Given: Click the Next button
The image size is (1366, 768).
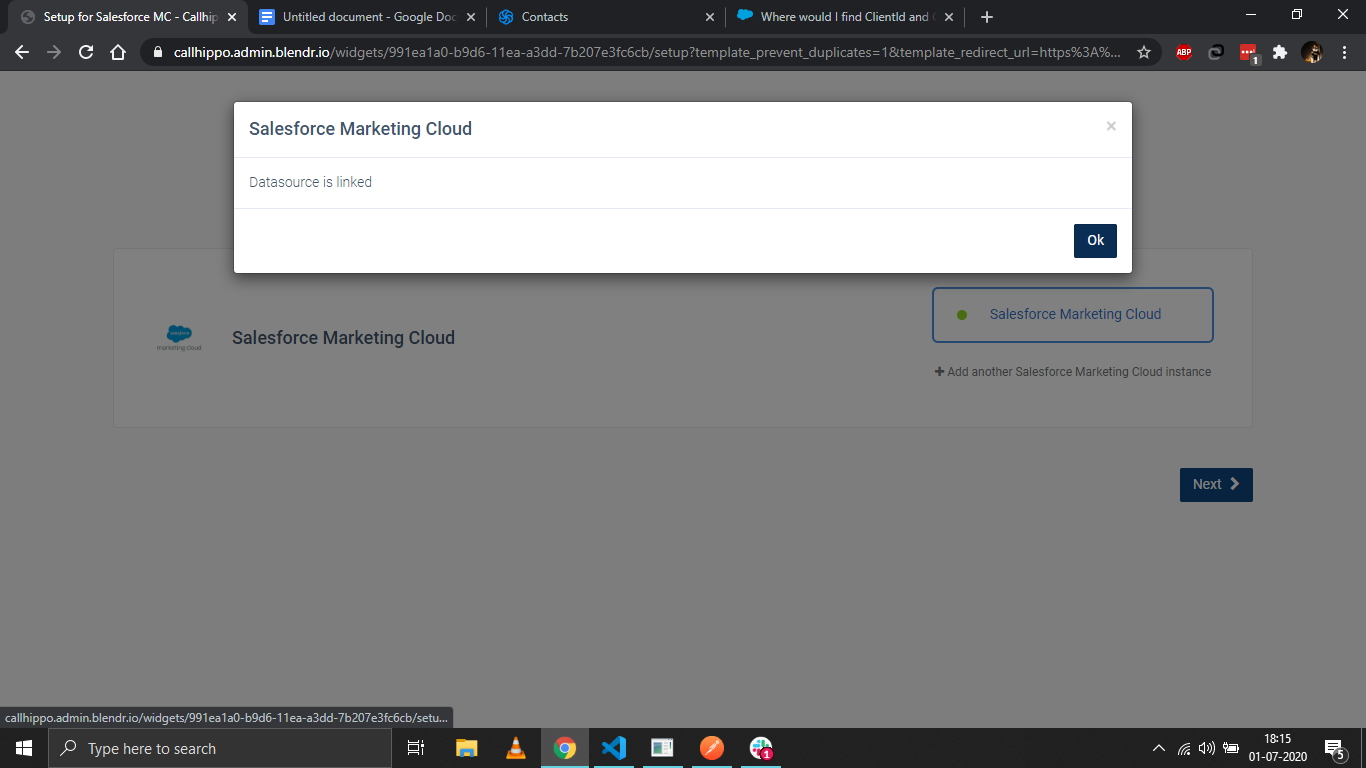Looking at the screenshot, I should (x=1216, y=484).
